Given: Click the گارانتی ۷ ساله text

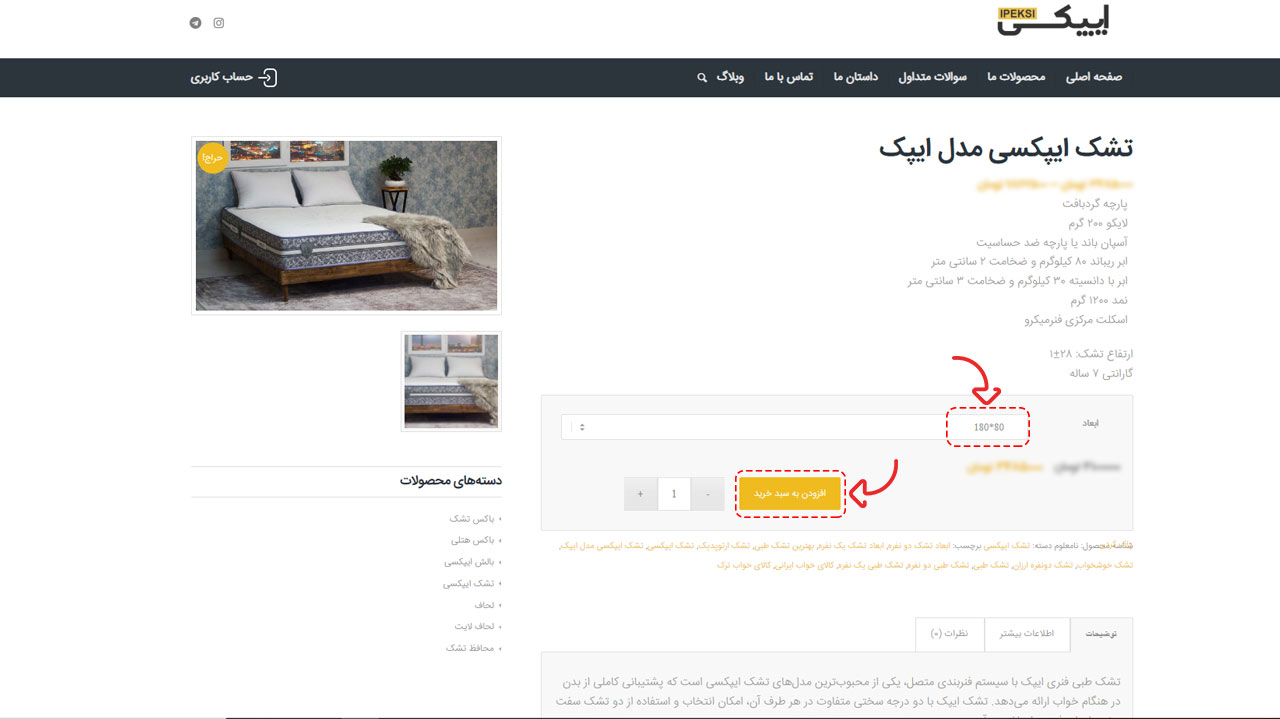Looking at the screenshot, I should [x=1101, y=373].
